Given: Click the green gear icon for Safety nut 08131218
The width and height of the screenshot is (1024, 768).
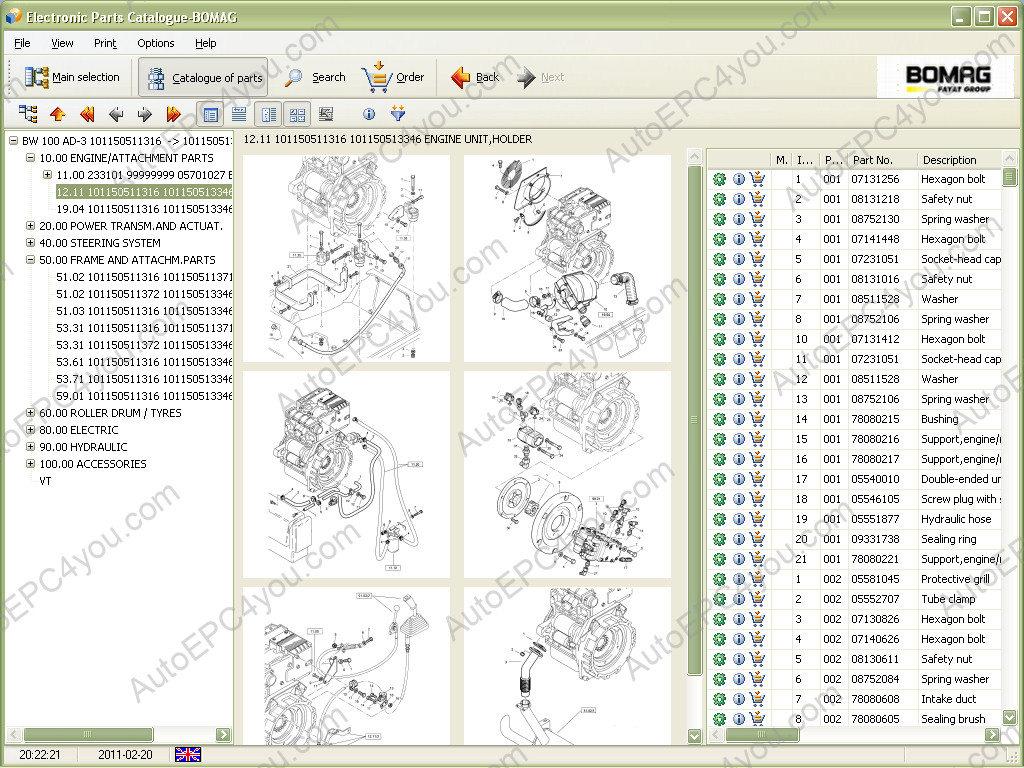Looking at the screenshot, I should pyautogui.click(x=719, y=199).
